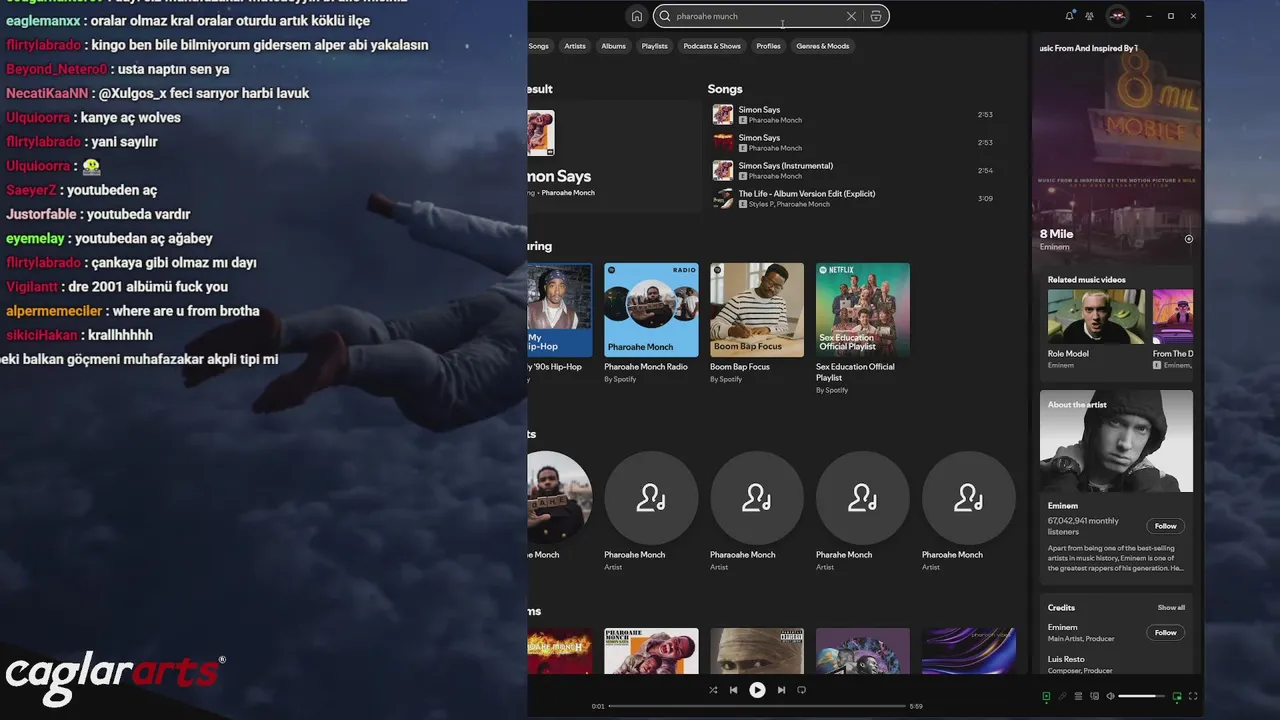Adjust the volume slider

click(1142, 696)
